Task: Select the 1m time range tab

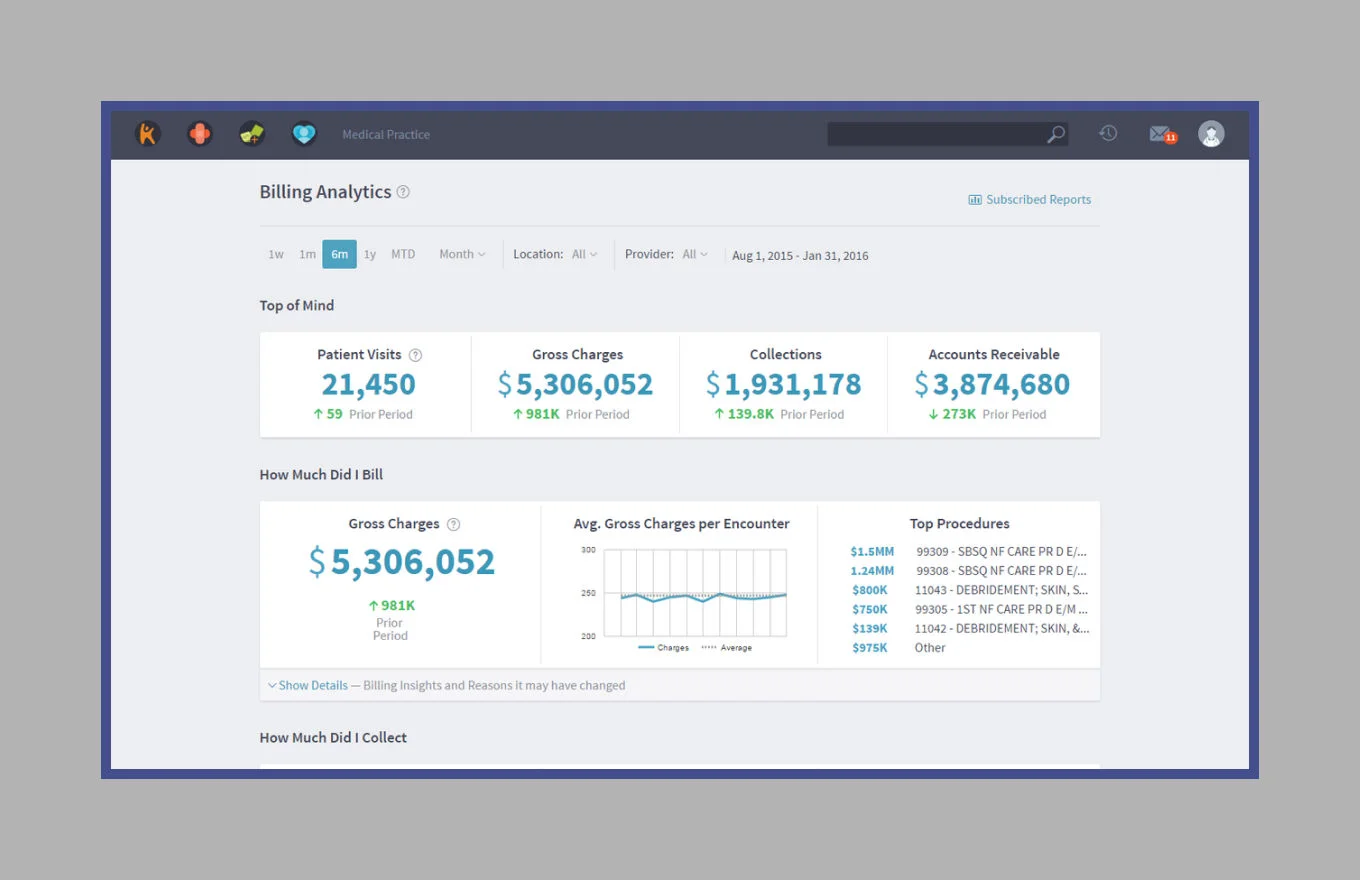Action: (307, 255)
